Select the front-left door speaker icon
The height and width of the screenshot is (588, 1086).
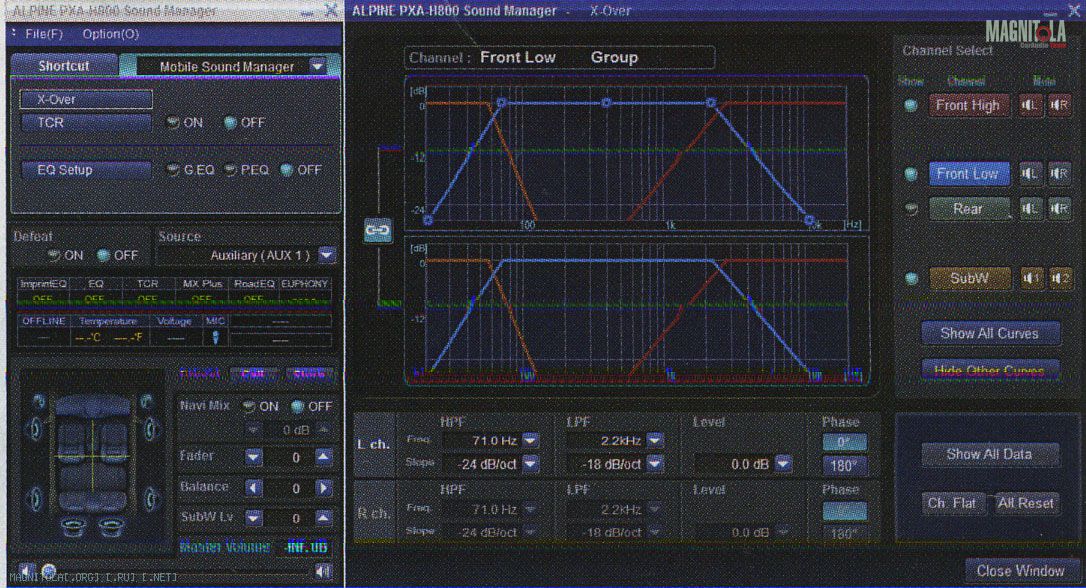point(34,429)
